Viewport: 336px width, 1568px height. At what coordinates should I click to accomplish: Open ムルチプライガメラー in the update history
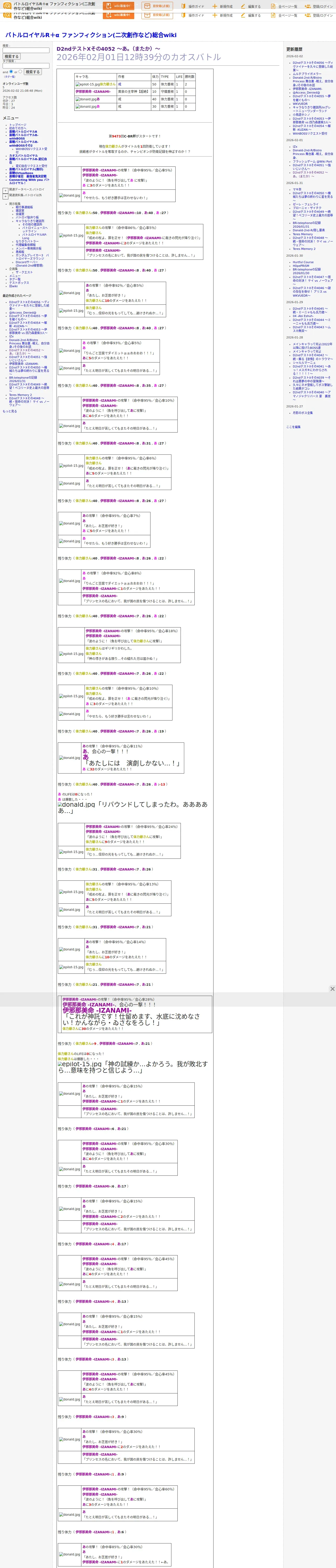coord(307,74)
